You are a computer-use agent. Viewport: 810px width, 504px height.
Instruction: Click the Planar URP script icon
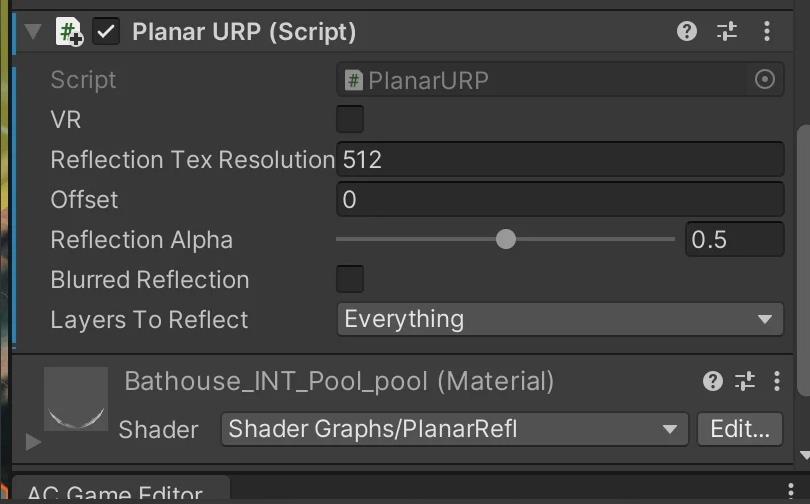pyautogui.click(x=70, y=32)
